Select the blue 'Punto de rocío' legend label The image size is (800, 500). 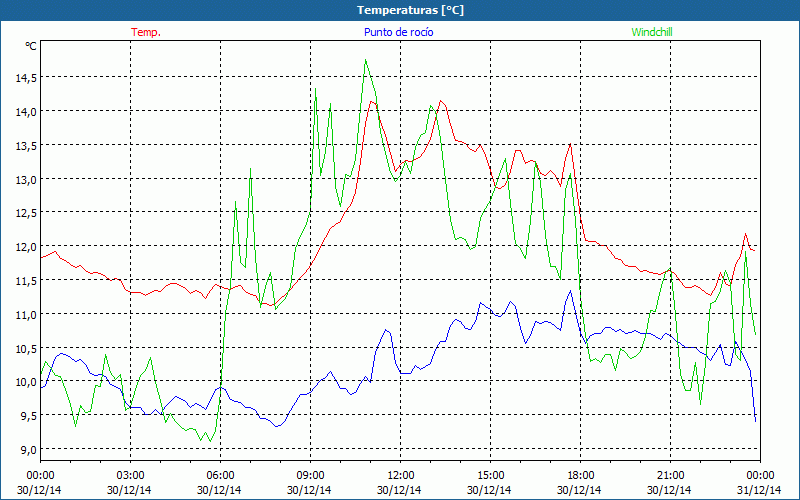[x=398, y=32]
